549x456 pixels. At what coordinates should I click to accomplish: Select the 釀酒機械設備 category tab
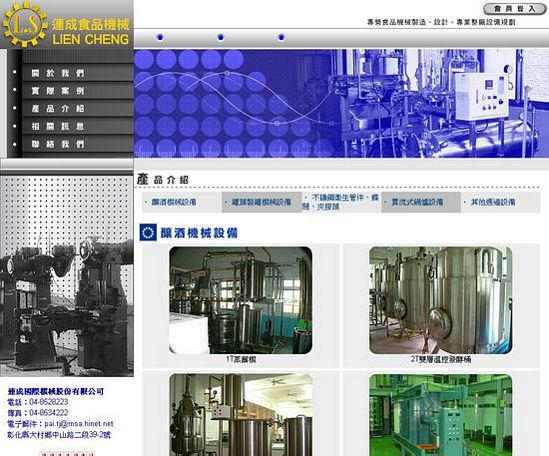[x=174, y=202]
